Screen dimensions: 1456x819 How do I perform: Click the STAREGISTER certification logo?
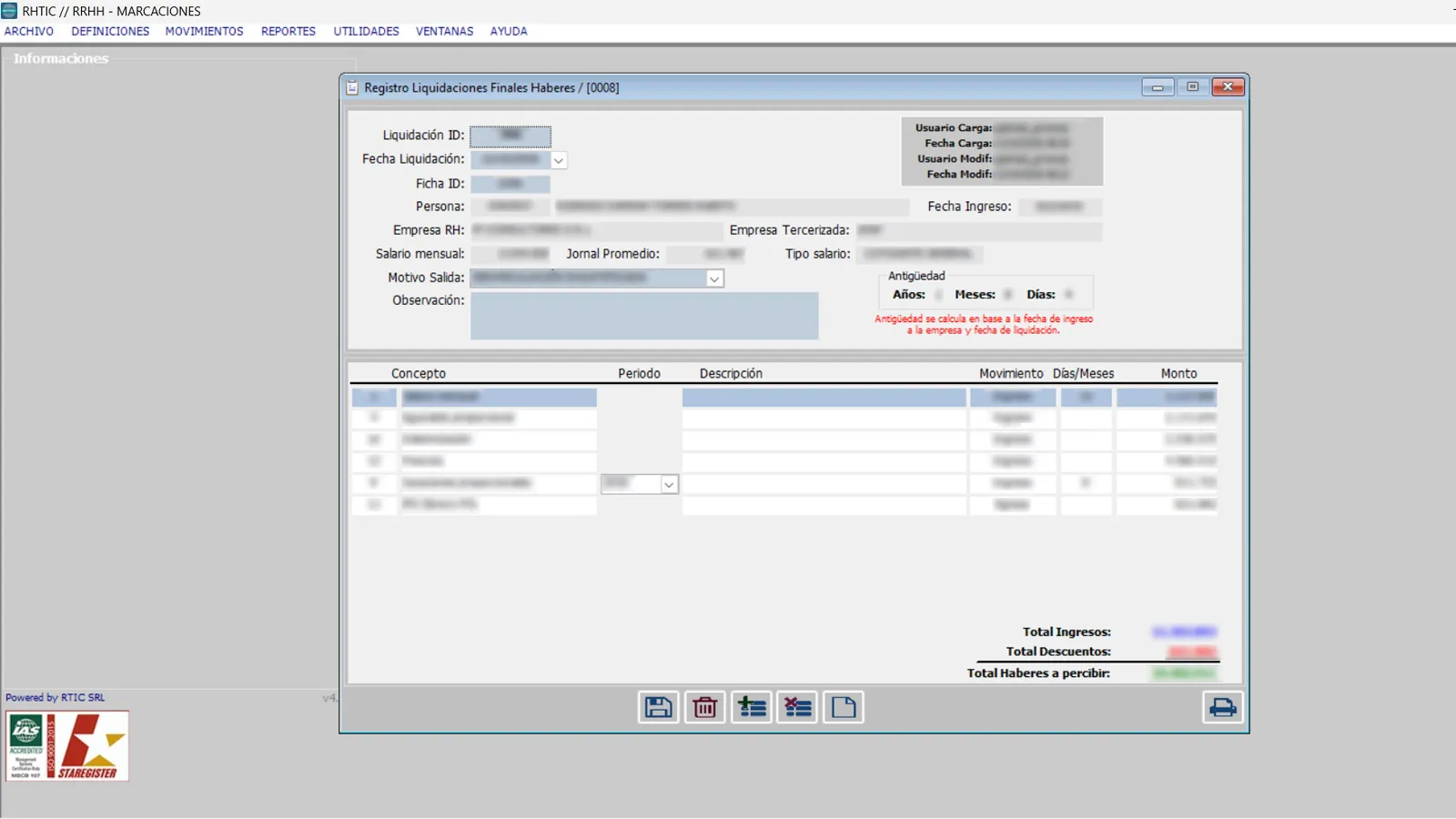coord(93,746)
